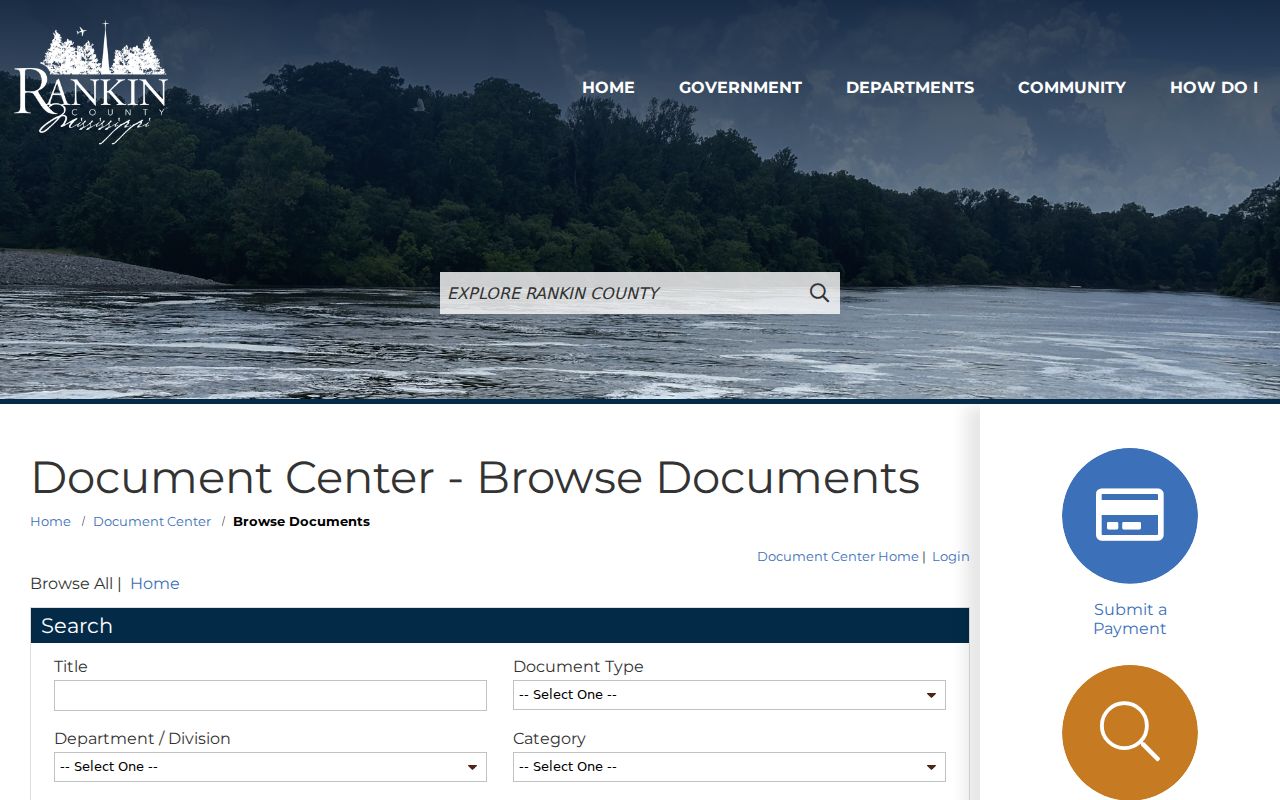Click the Submit a Payment text link
1280x800 pixels.
(1130, 619)
